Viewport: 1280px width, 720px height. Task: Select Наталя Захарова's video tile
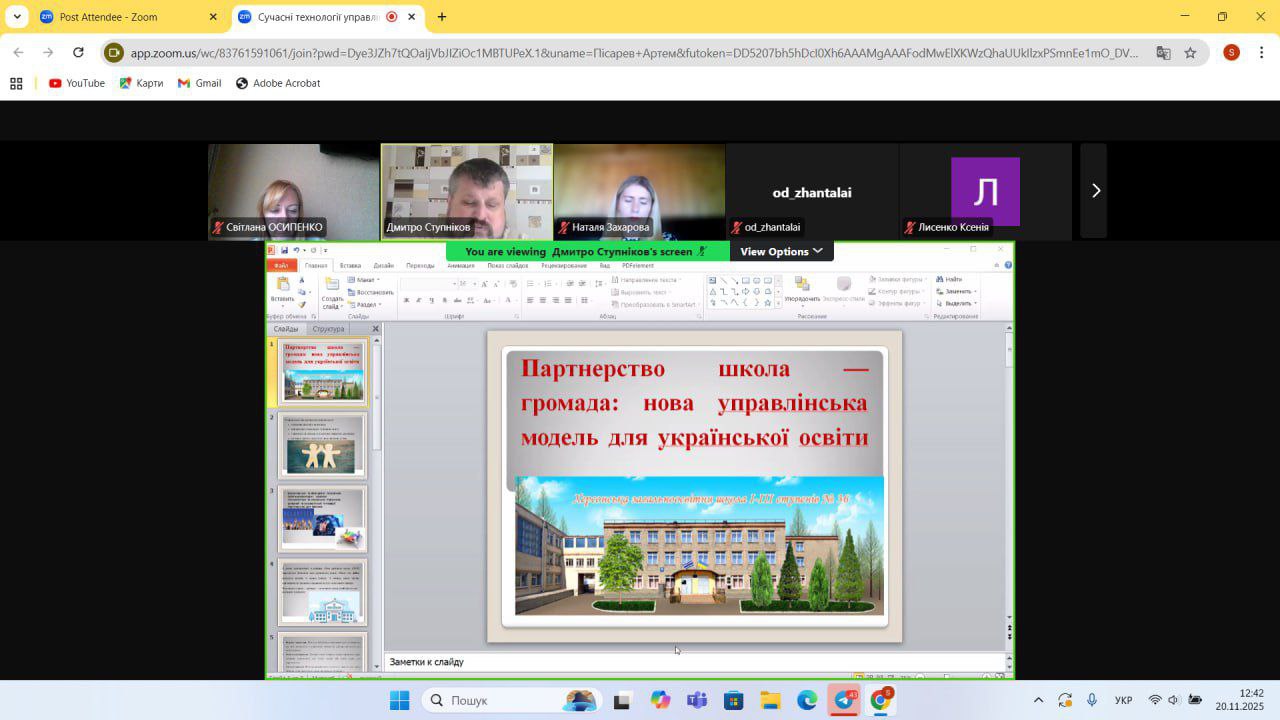point(639,191)
